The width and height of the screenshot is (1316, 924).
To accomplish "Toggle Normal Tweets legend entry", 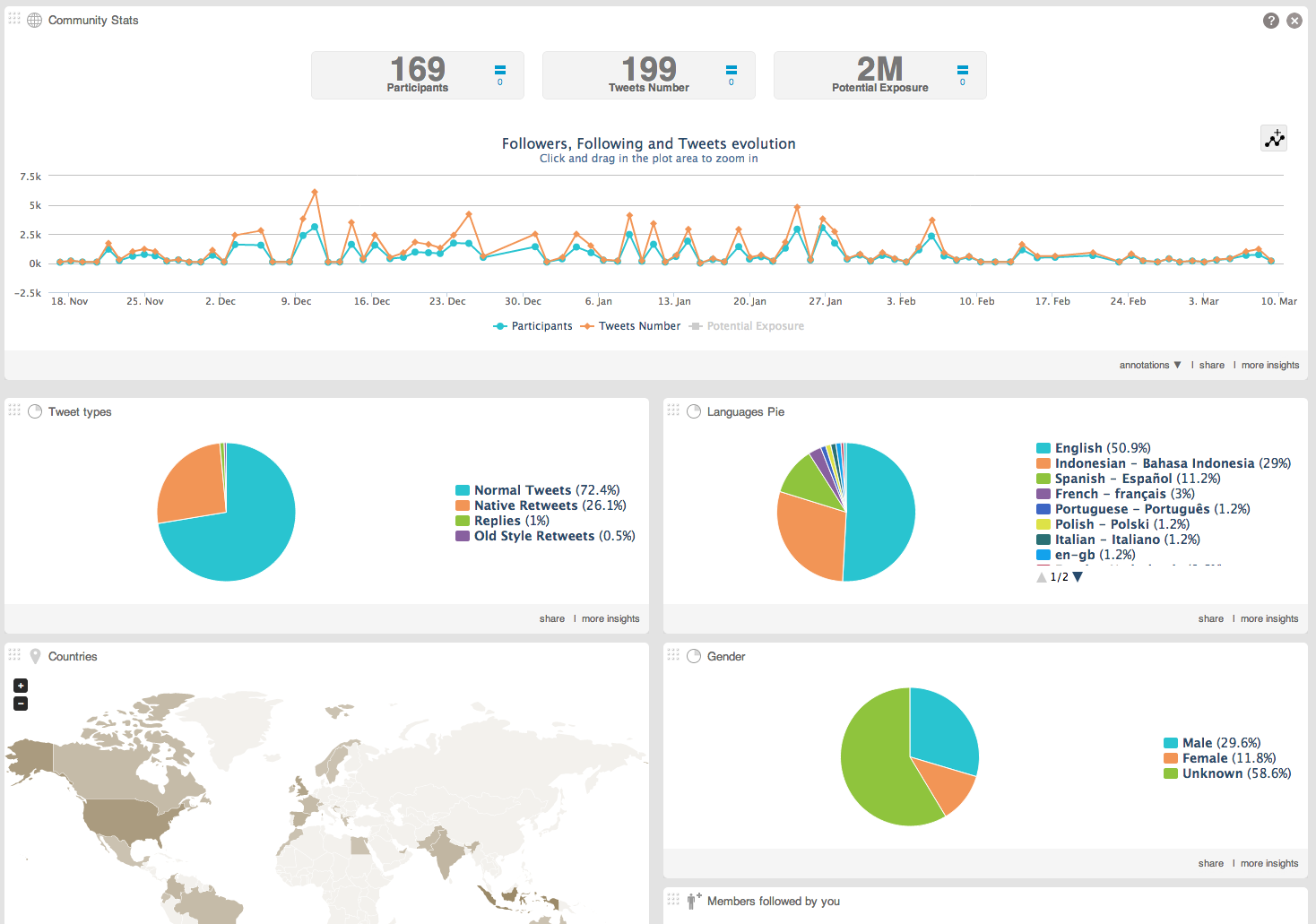I will [x=538, y=490].
